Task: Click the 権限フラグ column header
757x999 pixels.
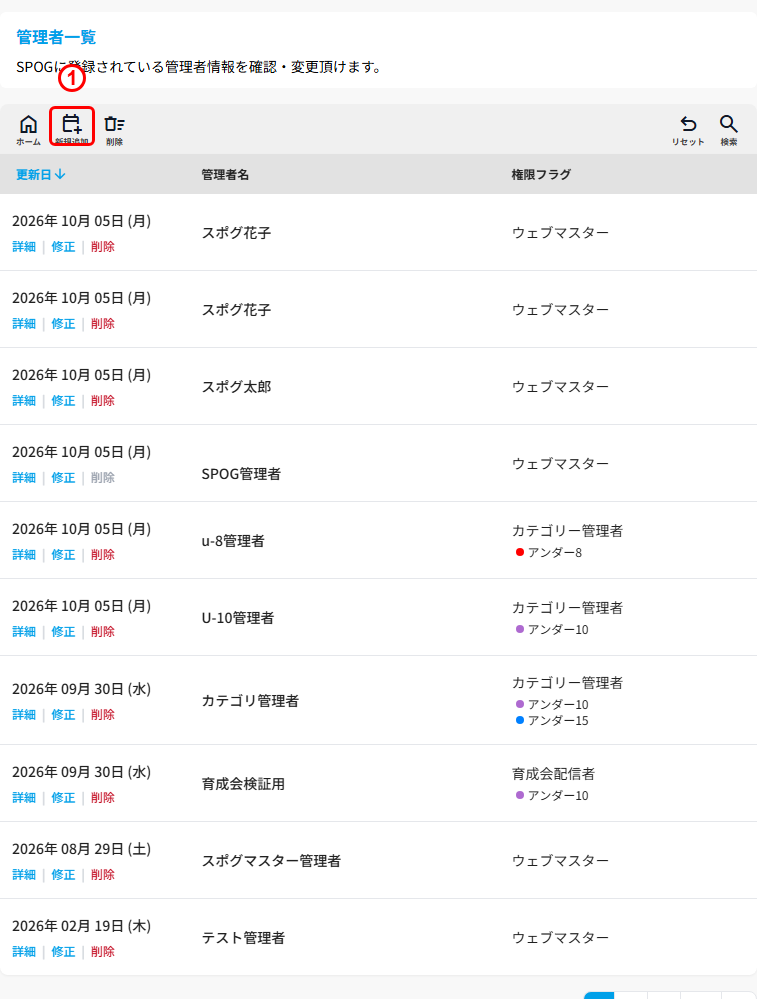Action: pyautogui.click(x=541, y=174)
